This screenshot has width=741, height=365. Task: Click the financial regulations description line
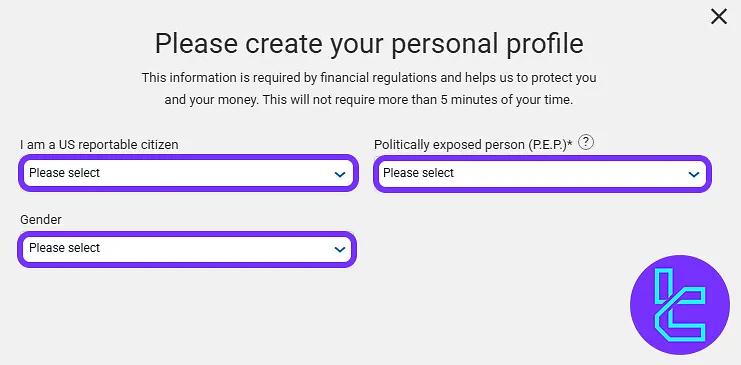tap(369, 78)
